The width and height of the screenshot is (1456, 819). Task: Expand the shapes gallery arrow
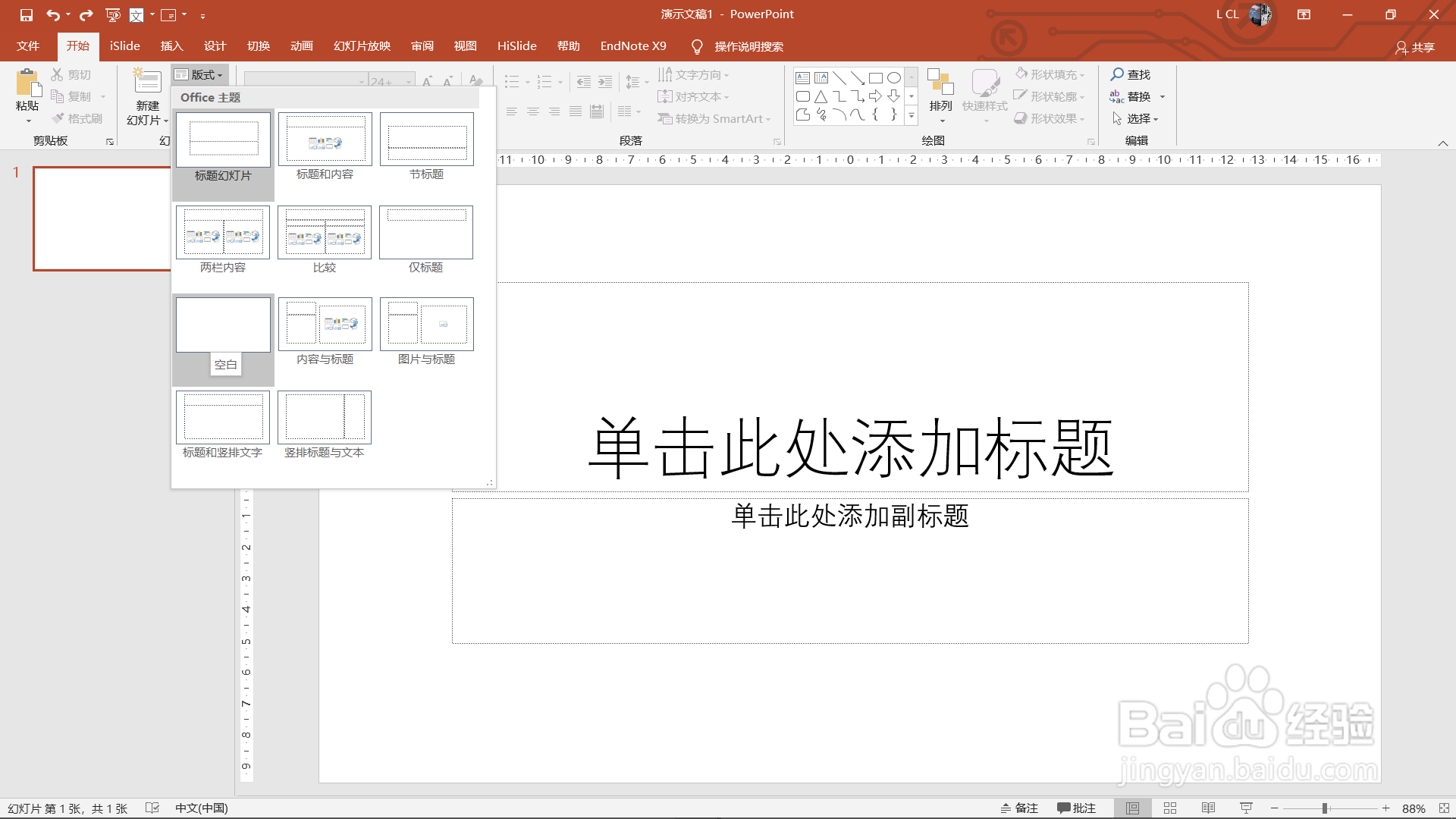[912, 115]
